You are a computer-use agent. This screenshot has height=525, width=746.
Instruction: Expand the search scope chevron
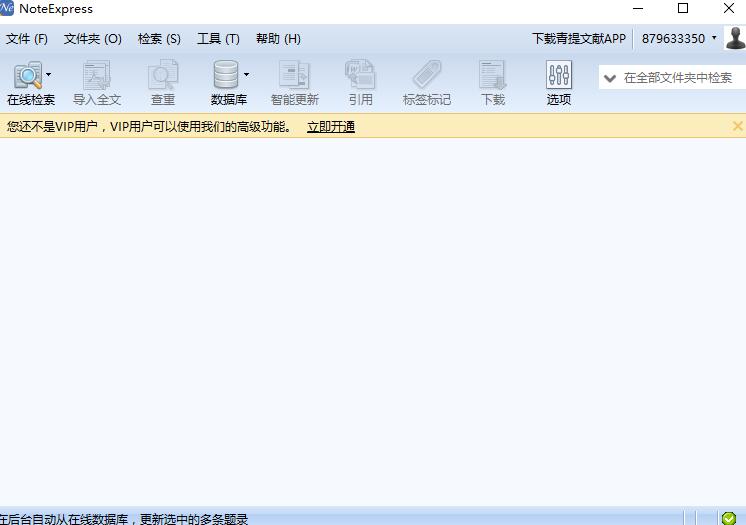pyautogui.click(x=610, y=78)
